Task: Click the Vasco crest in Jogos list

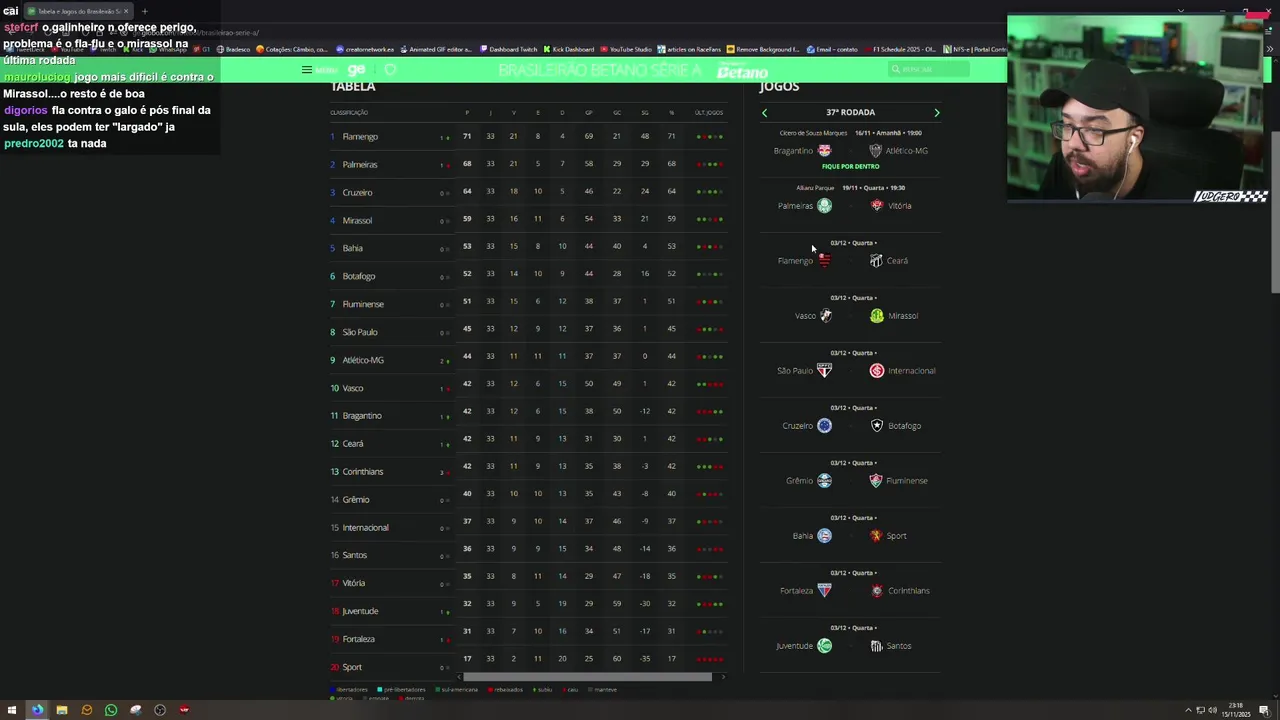Action: [x=825, y=316]
